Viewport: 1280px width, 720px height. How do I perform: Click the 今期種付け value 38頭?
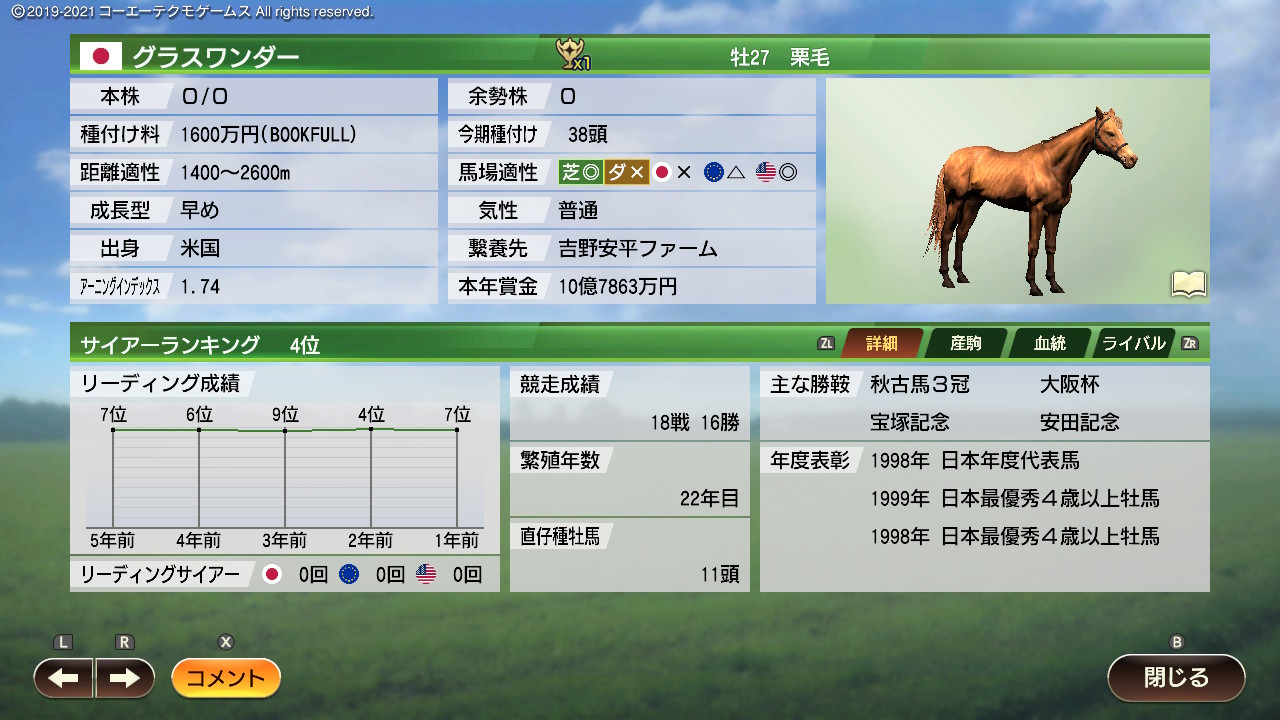588,134
